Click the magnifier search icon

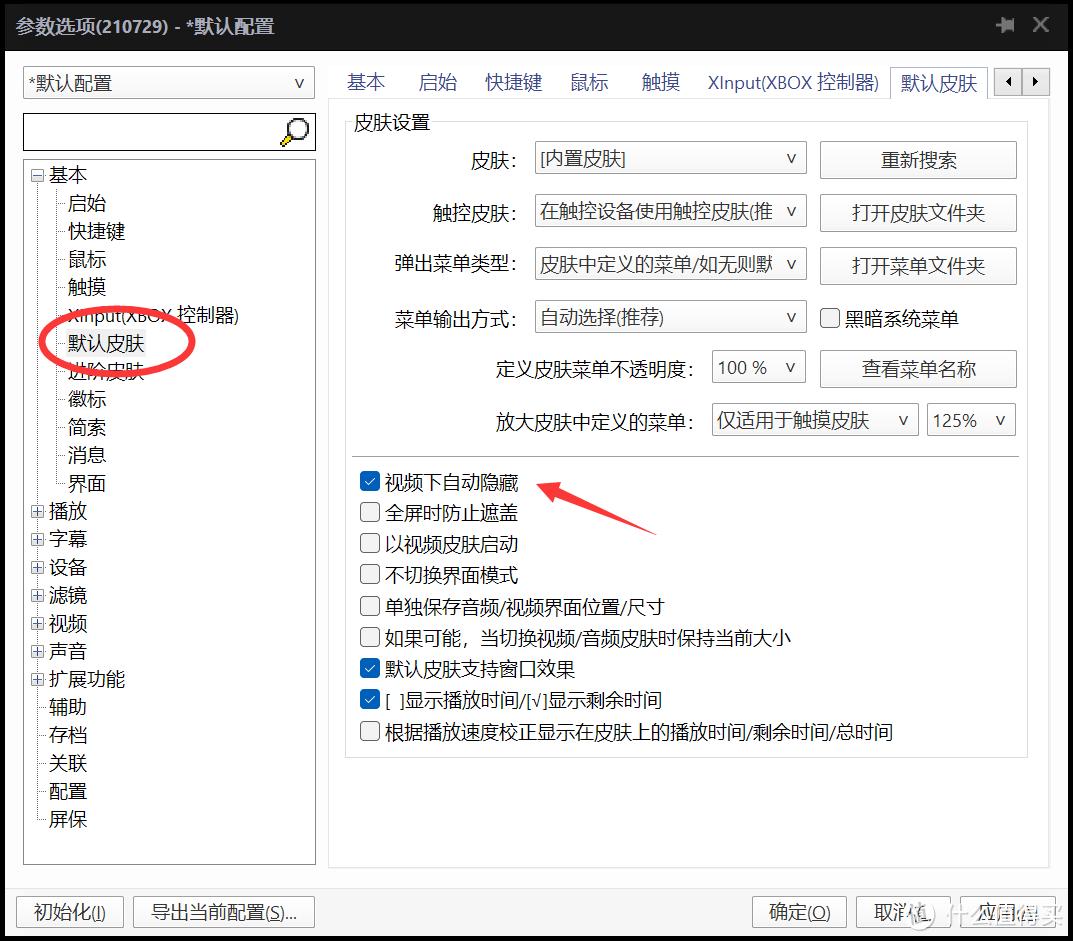[x=293, y=131]
